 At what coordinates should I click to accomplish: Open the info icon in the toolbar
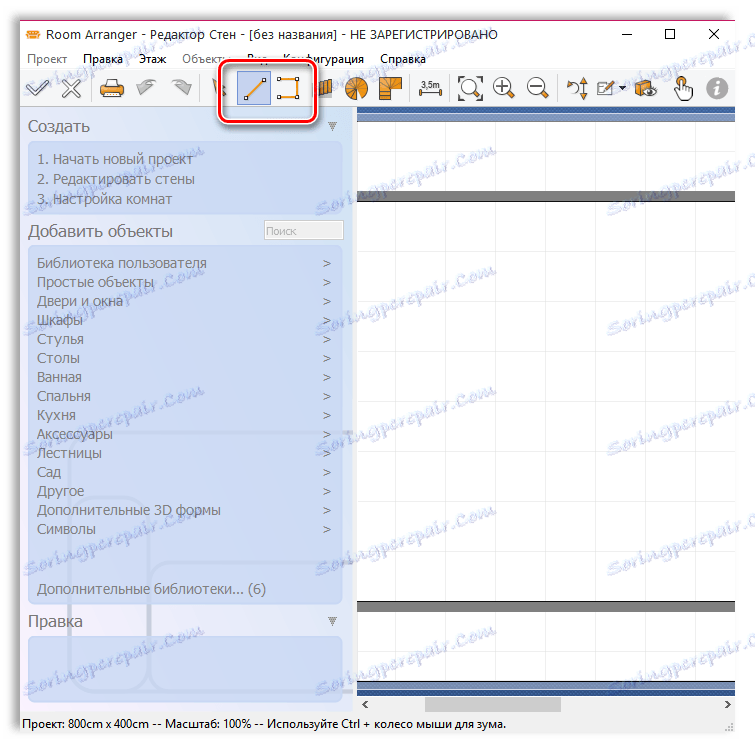(717, 88)
